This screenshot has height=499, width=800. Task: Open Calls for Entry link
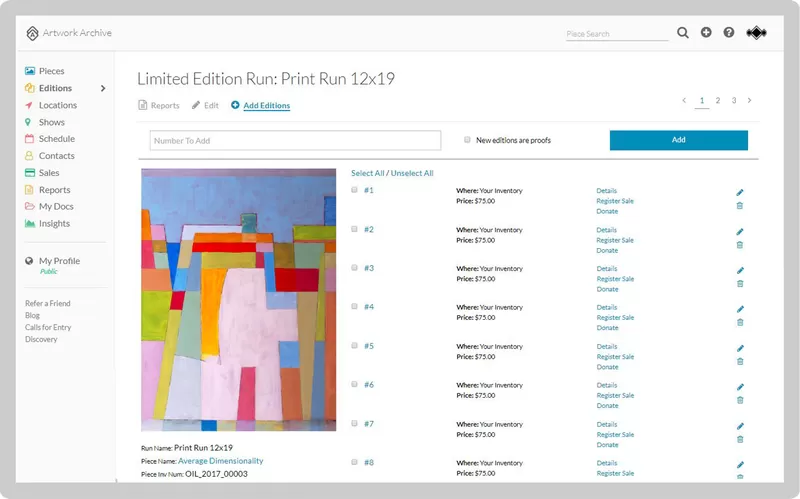[x=48, y=327]
